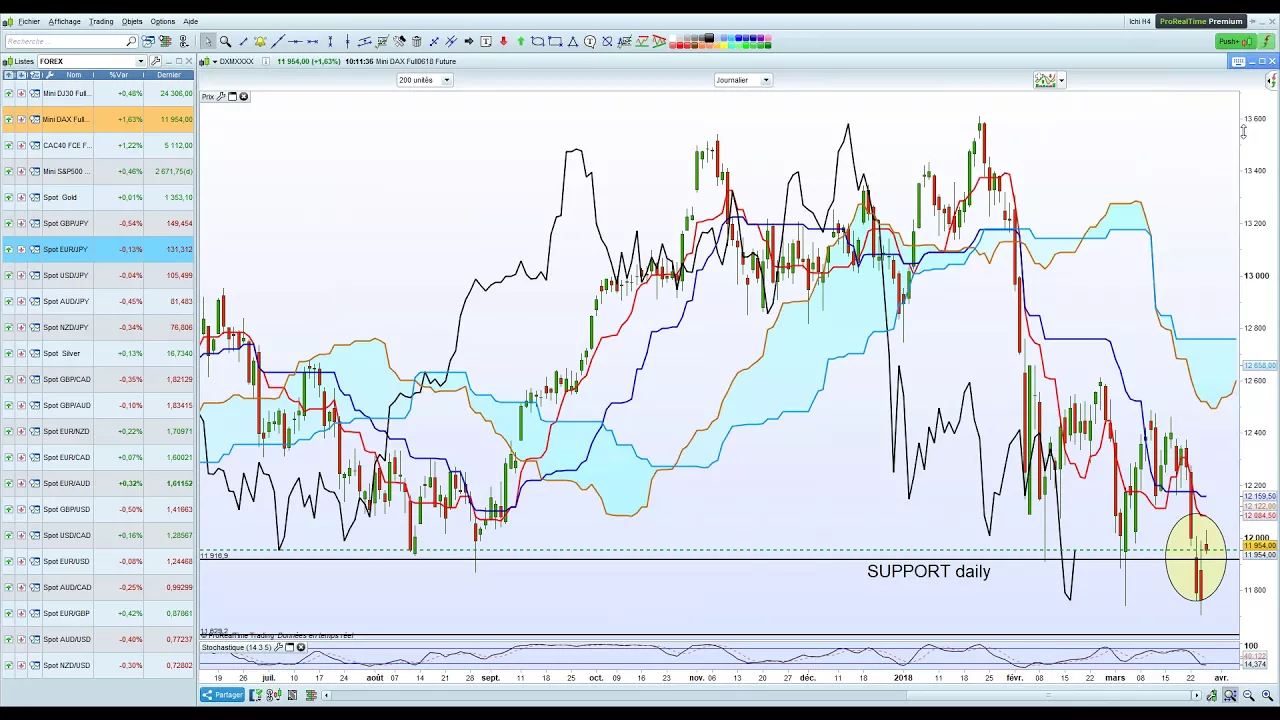The image size is (1280, 720).
Task: Click chart icon in Spot USD/CAD row
Action: click(34, 535)
